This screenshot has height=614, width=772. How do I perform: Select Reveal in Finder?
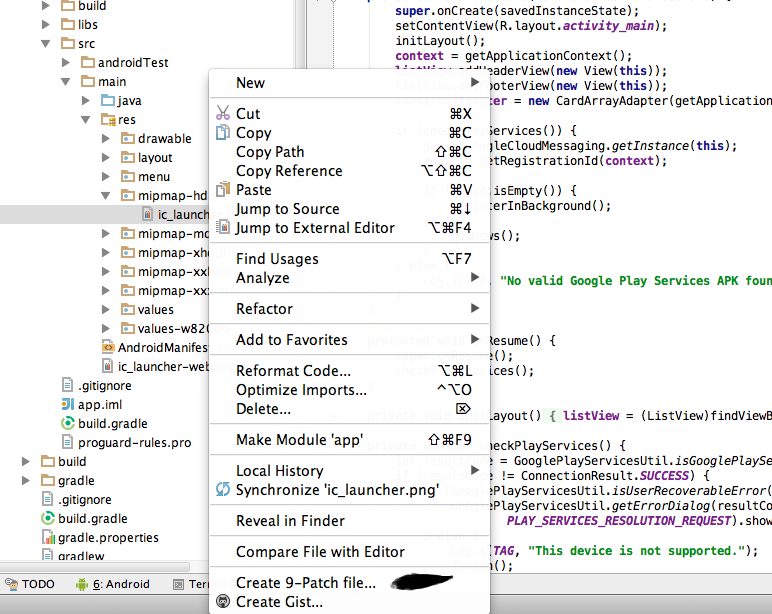[x=350, y=521]
